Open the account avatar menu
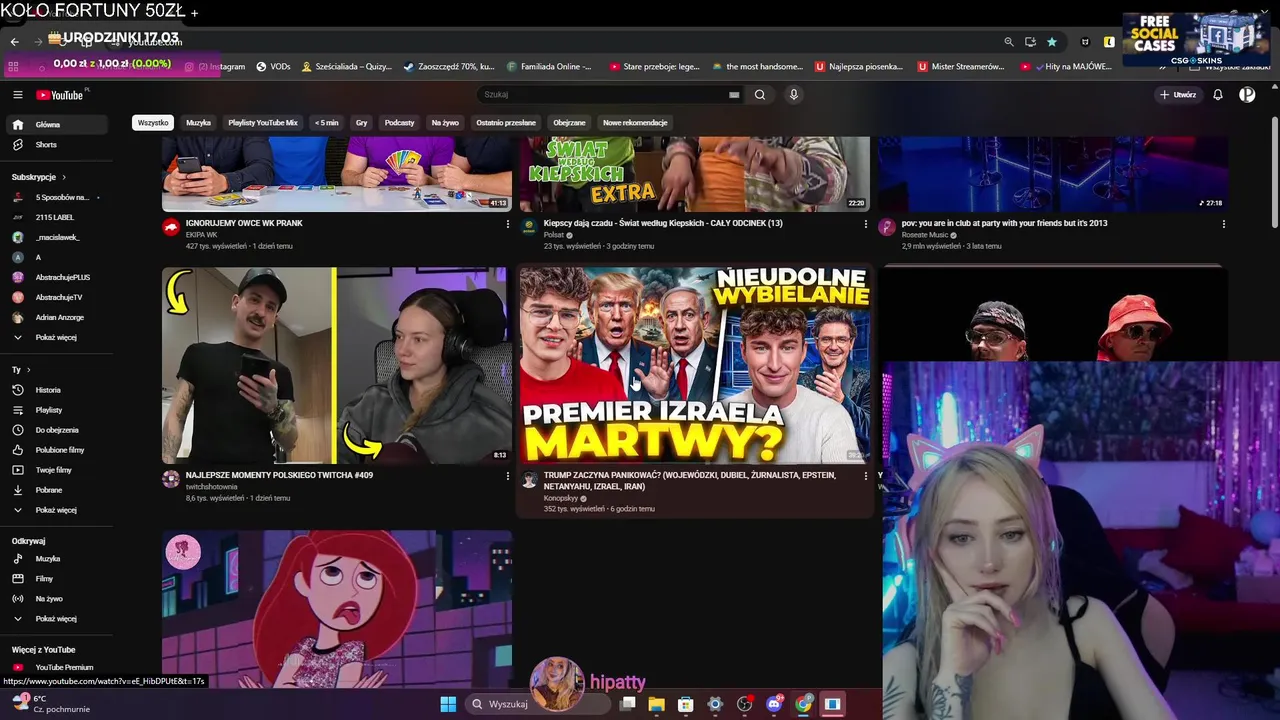 [x=1247, y=95]
